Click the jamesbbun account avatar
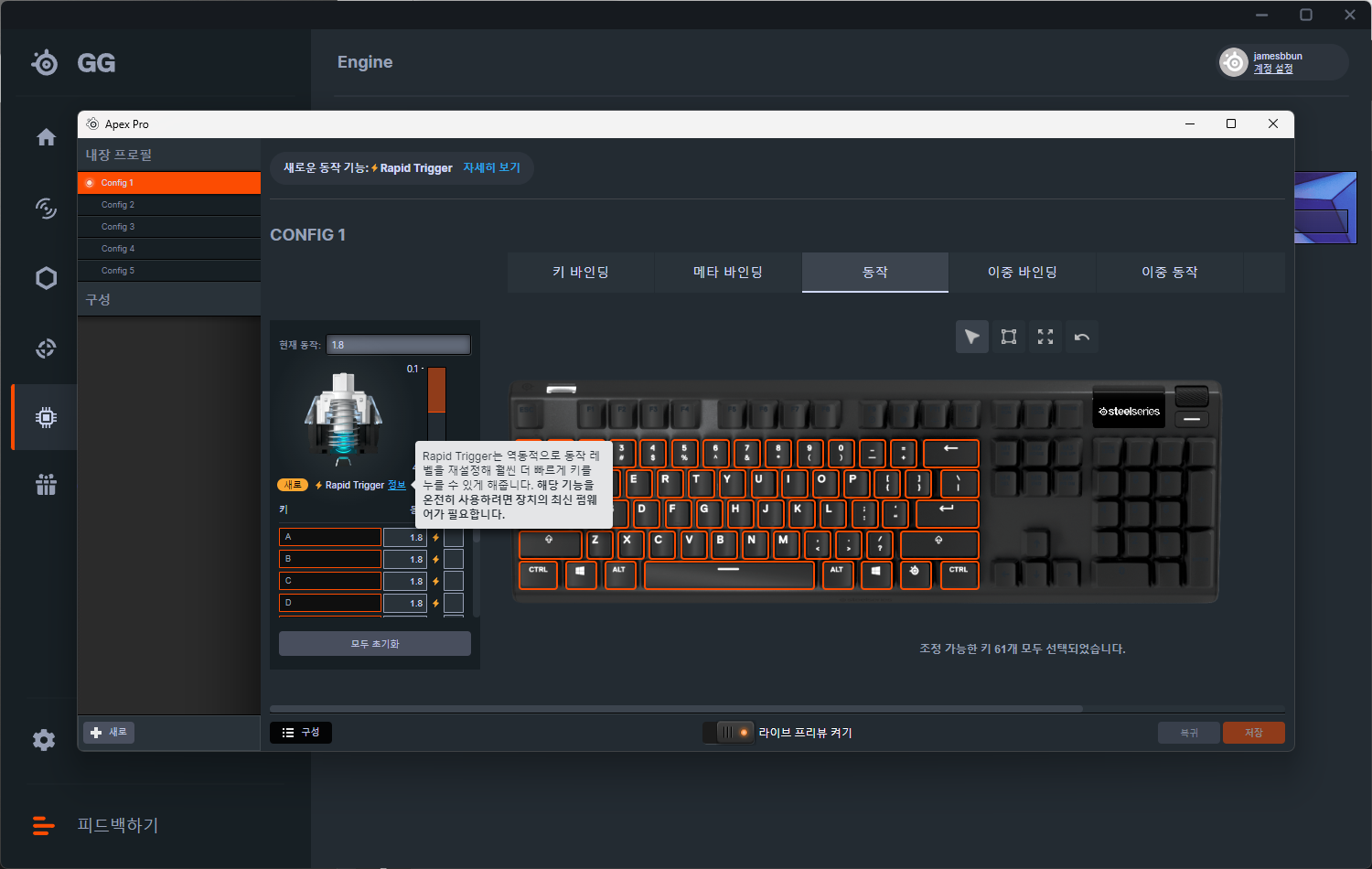This screenshot has width=1372, height=869. tap(1234, 62)
